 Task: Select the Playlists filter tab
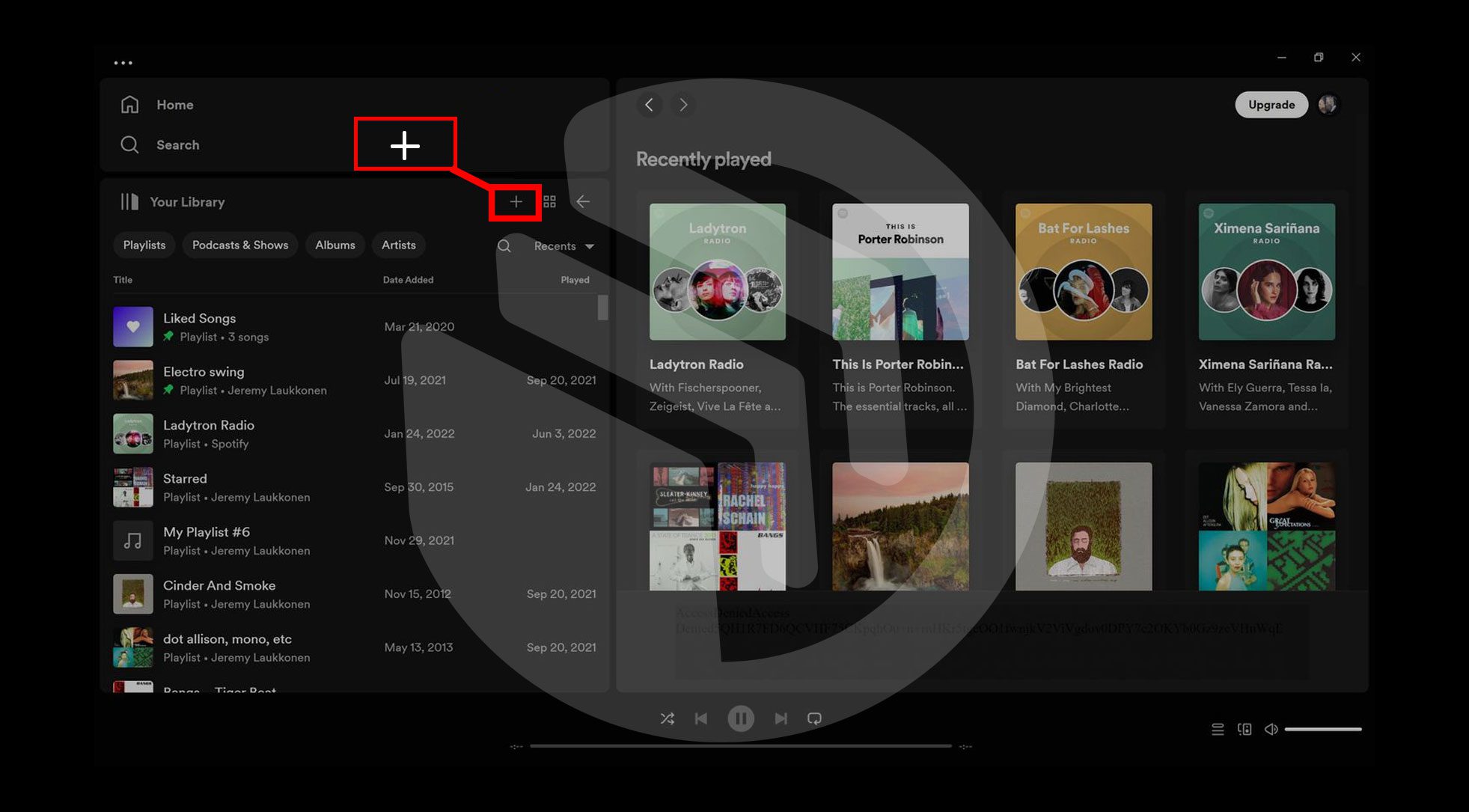142,244
